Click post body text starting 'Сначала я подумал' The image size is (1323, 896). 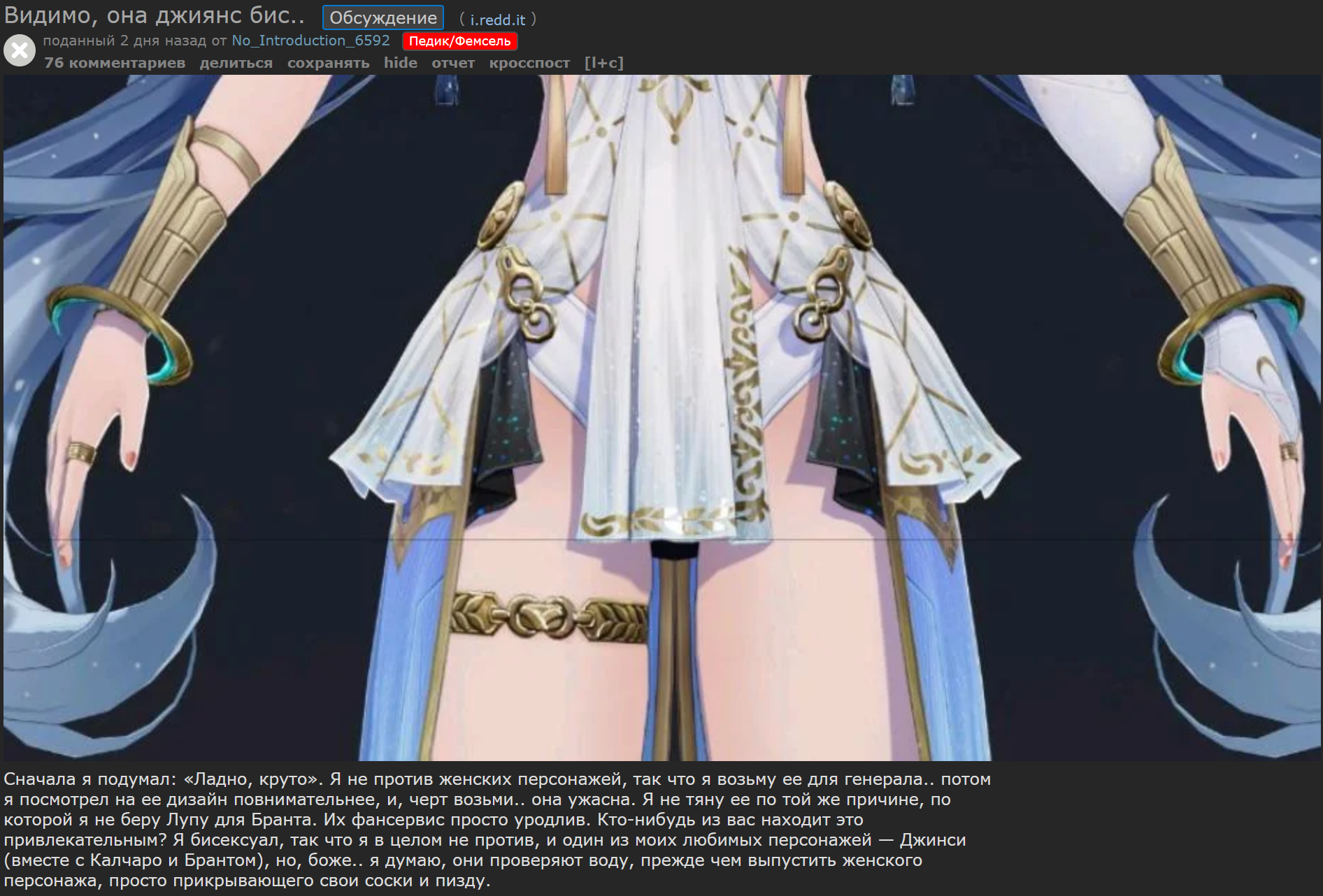tap(497, 830)
